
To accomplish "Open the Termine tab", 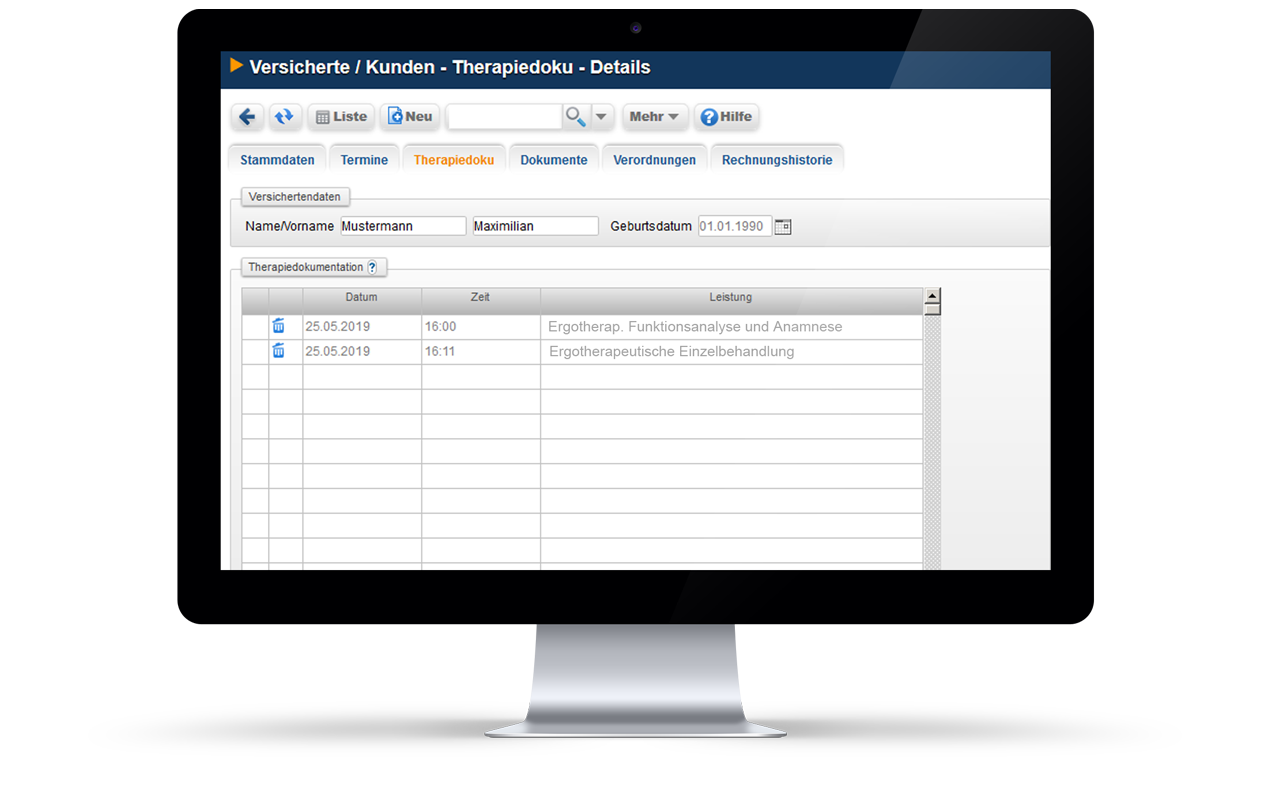I will point(364,160).
